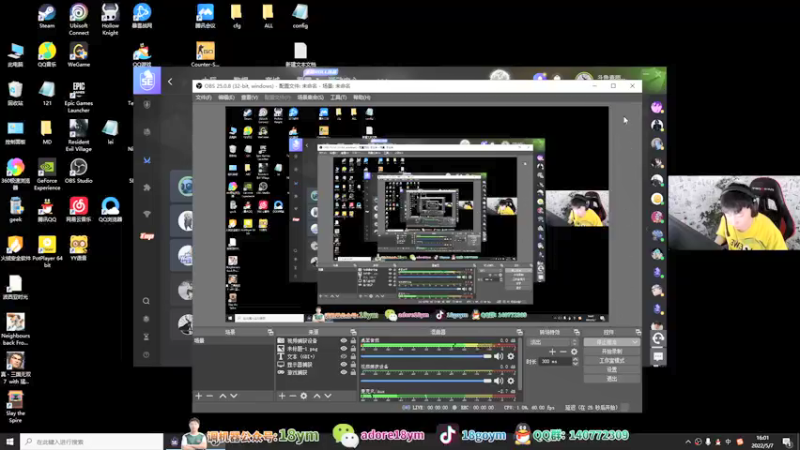Undock the 混音器 panel with float icon
Image resolution: width=800 pixels, height=450 pixels.
tap(519, 332)
